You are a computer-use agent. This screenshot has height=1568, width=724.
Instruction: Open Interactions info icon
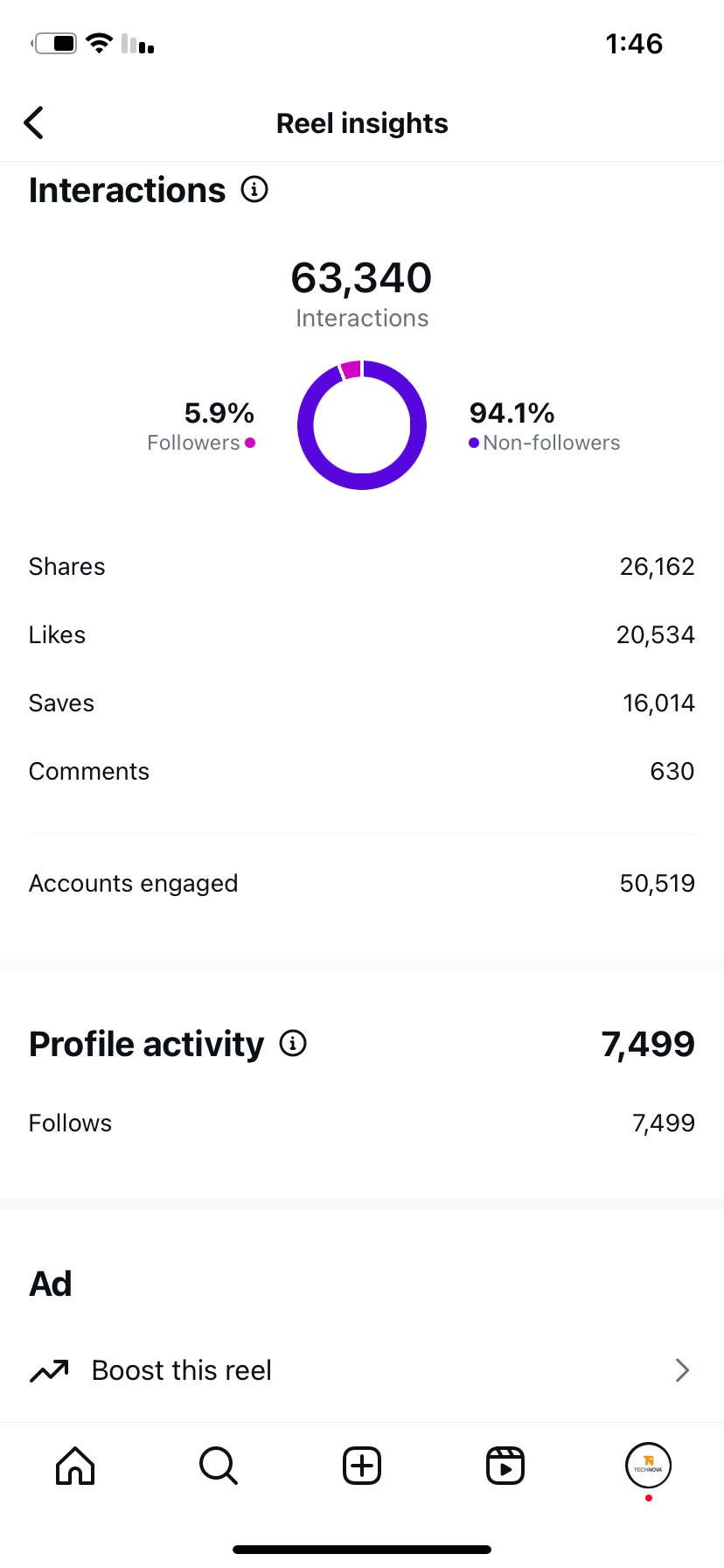[x=254, y=189]
